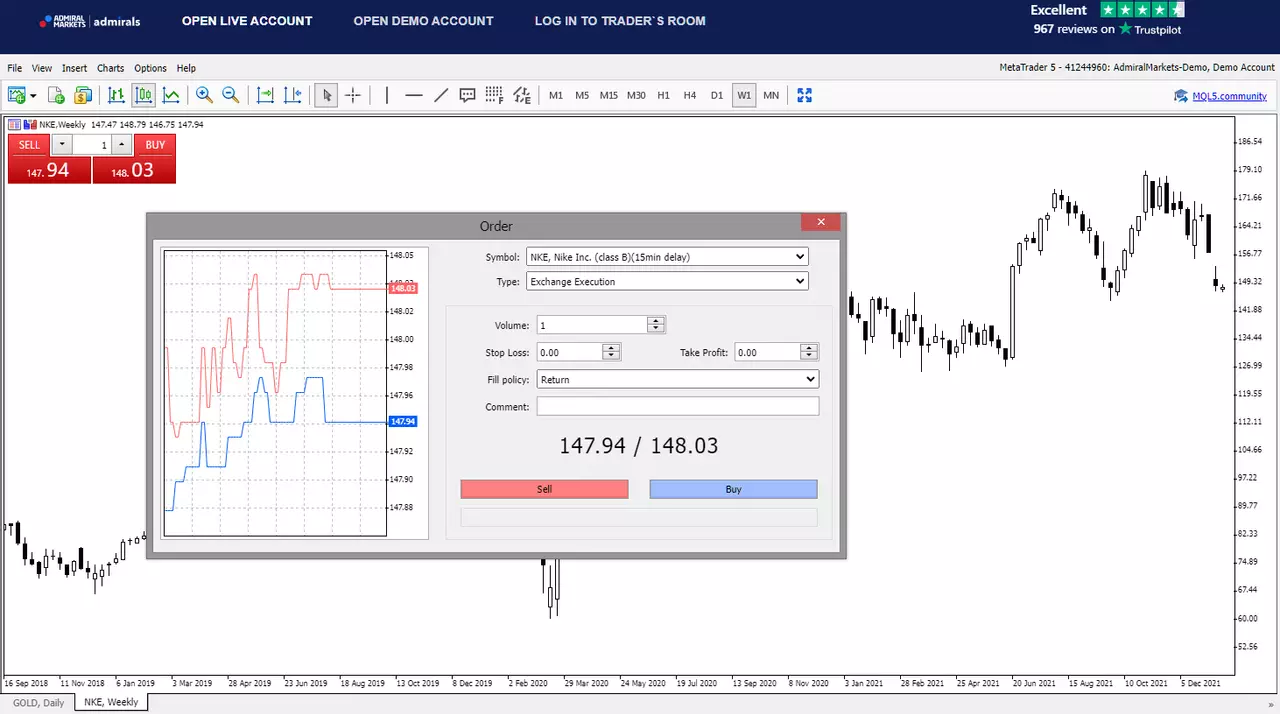Click the templates document icon with plus
Image resolution: width=1280 pixels, height=714 pixels.
pyautogui.click(x=56, y=95)
